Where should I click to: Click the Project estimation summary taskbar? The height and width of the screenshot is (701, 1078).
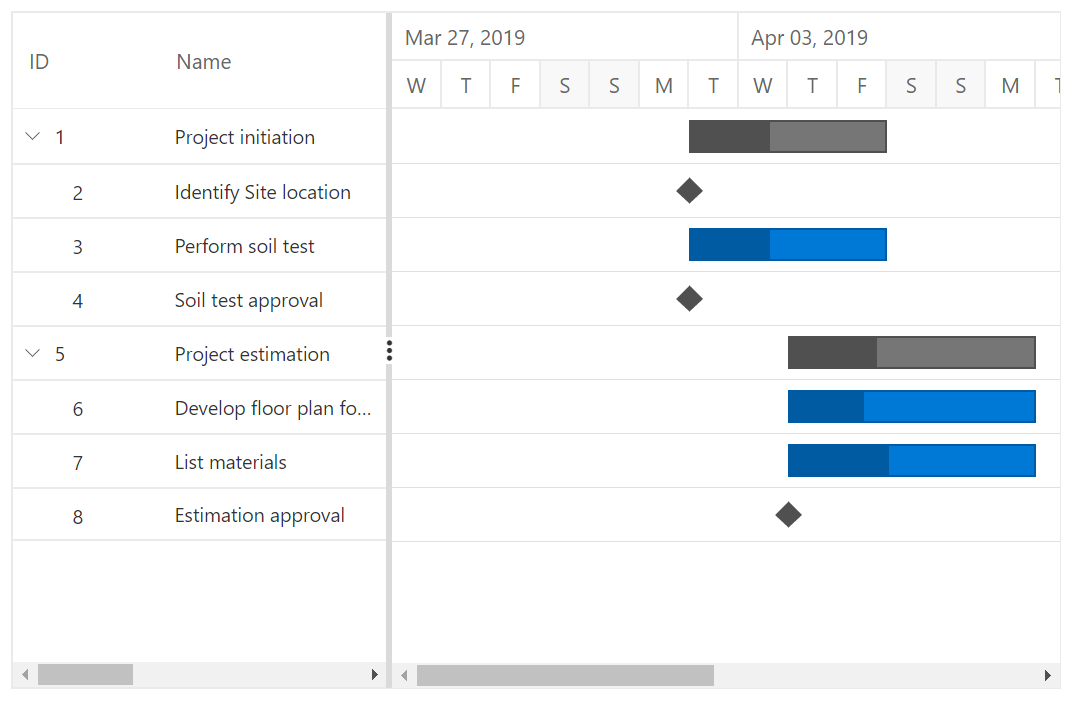point(912,352)
